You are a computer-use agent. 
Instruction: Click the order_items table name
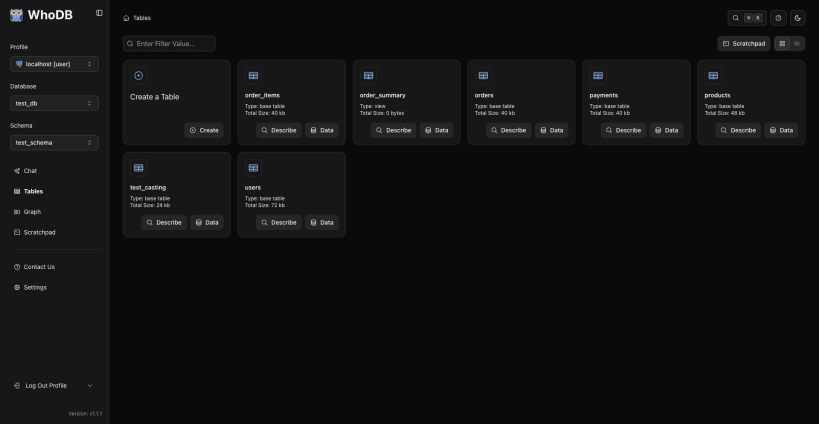coord(262,96)
